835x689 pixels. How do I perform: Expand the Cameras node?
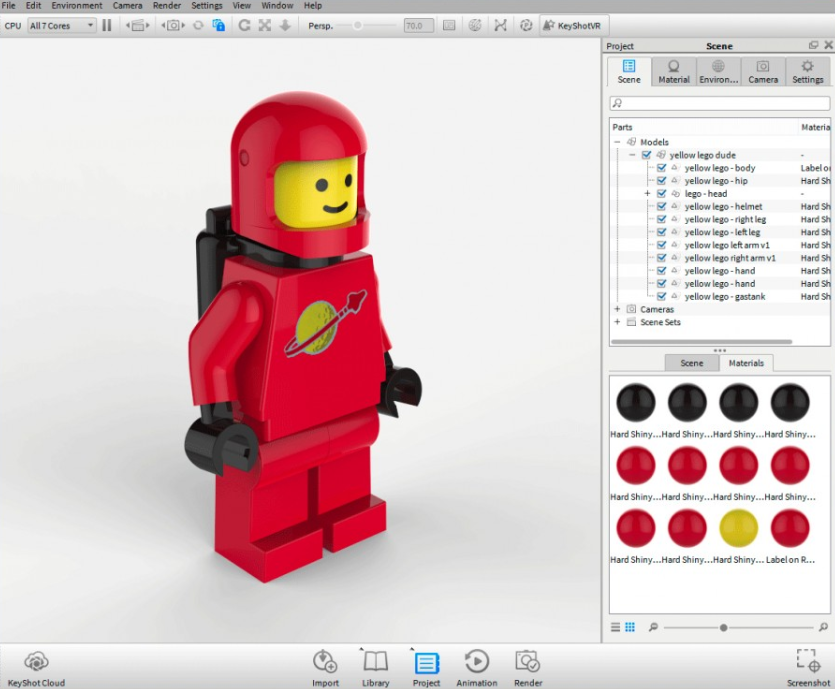[617, 309]
